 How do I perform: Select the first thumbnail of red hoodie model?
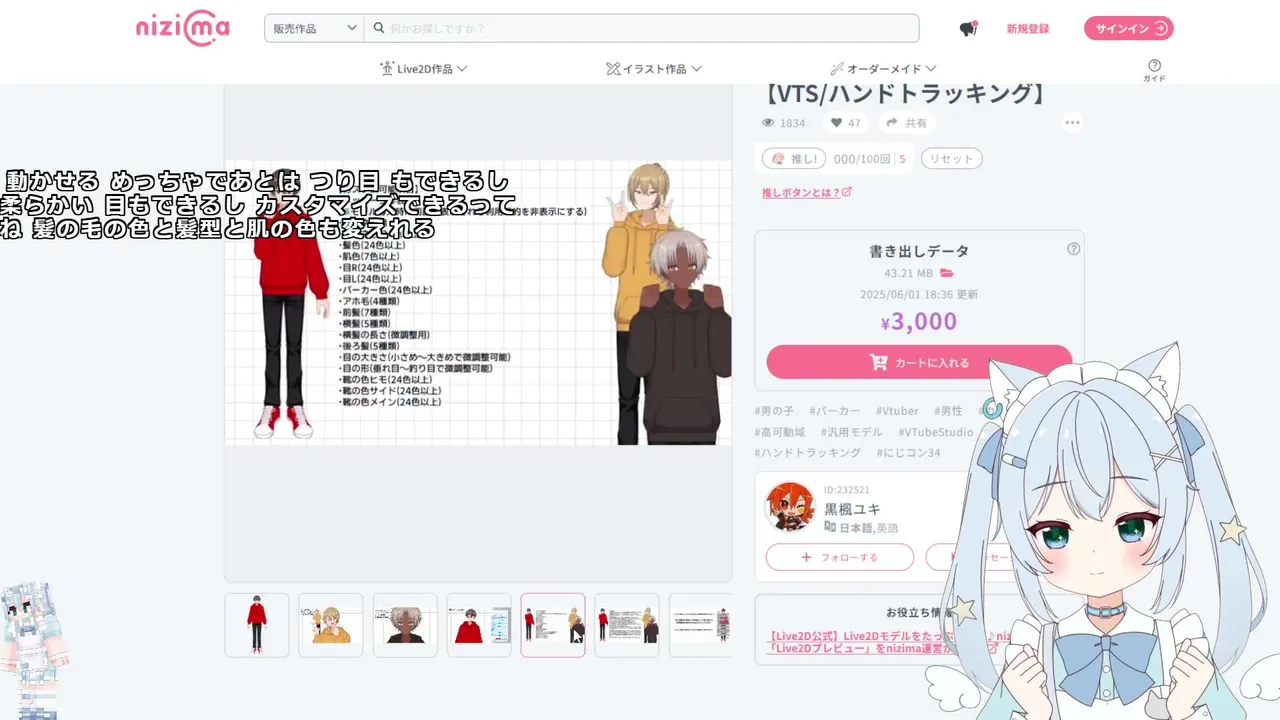[257, 625]
